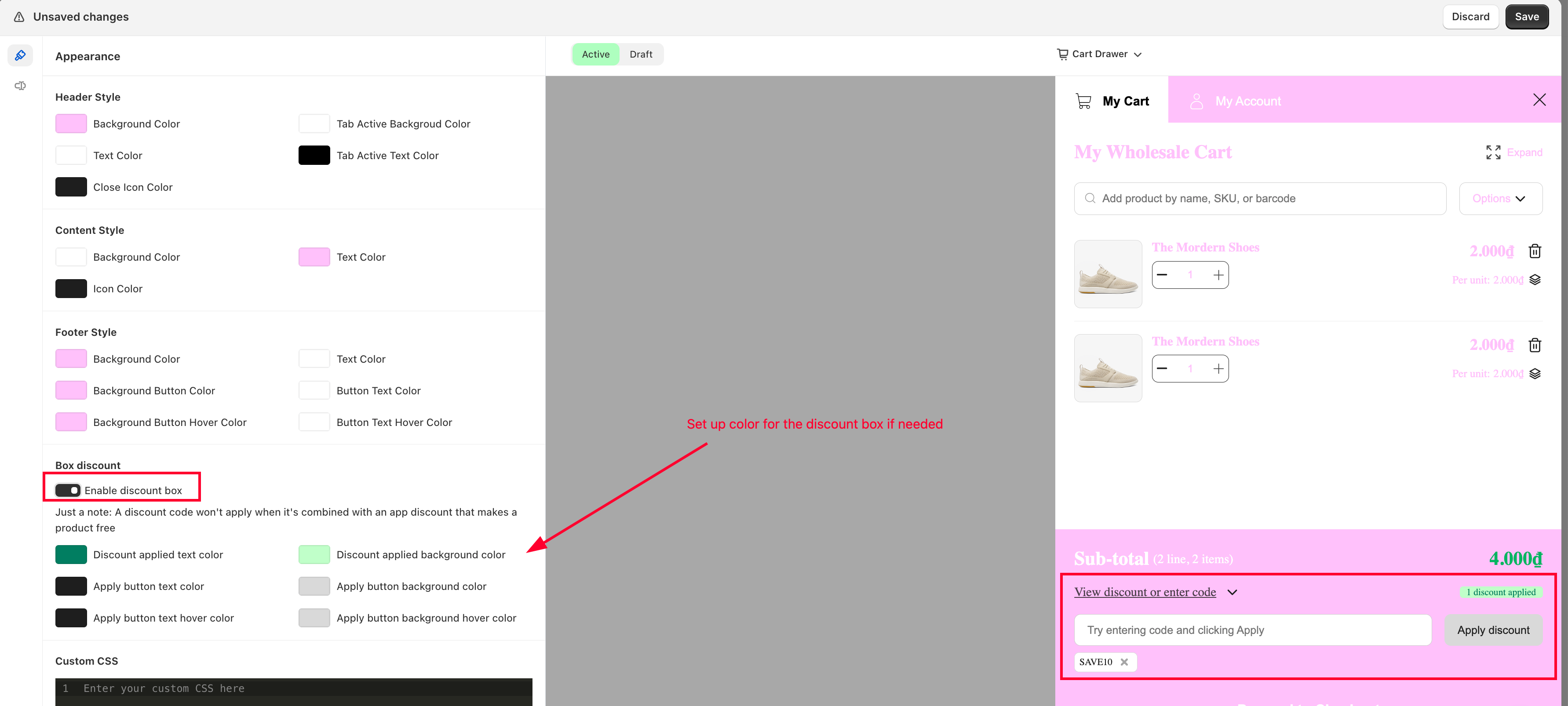Remove the SAVE10 discount code tag
The width and height of the screenshot is (1568, 706).
pyautogui.click(x=1124, y=662)
